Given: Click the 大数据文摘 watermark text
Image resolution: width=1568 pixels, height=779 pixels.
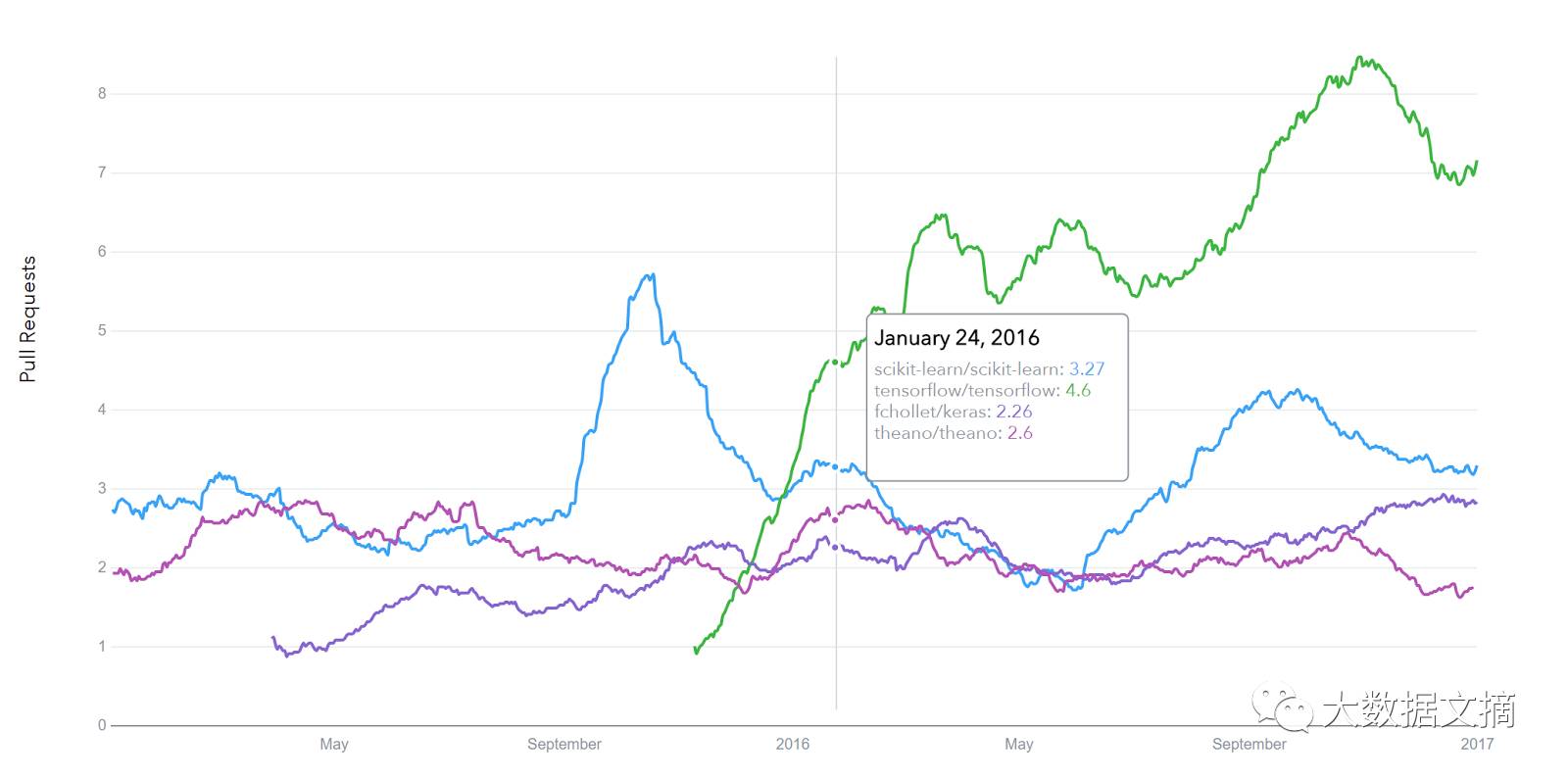Looking at the screenshot, I should [x=1418, y=709].
